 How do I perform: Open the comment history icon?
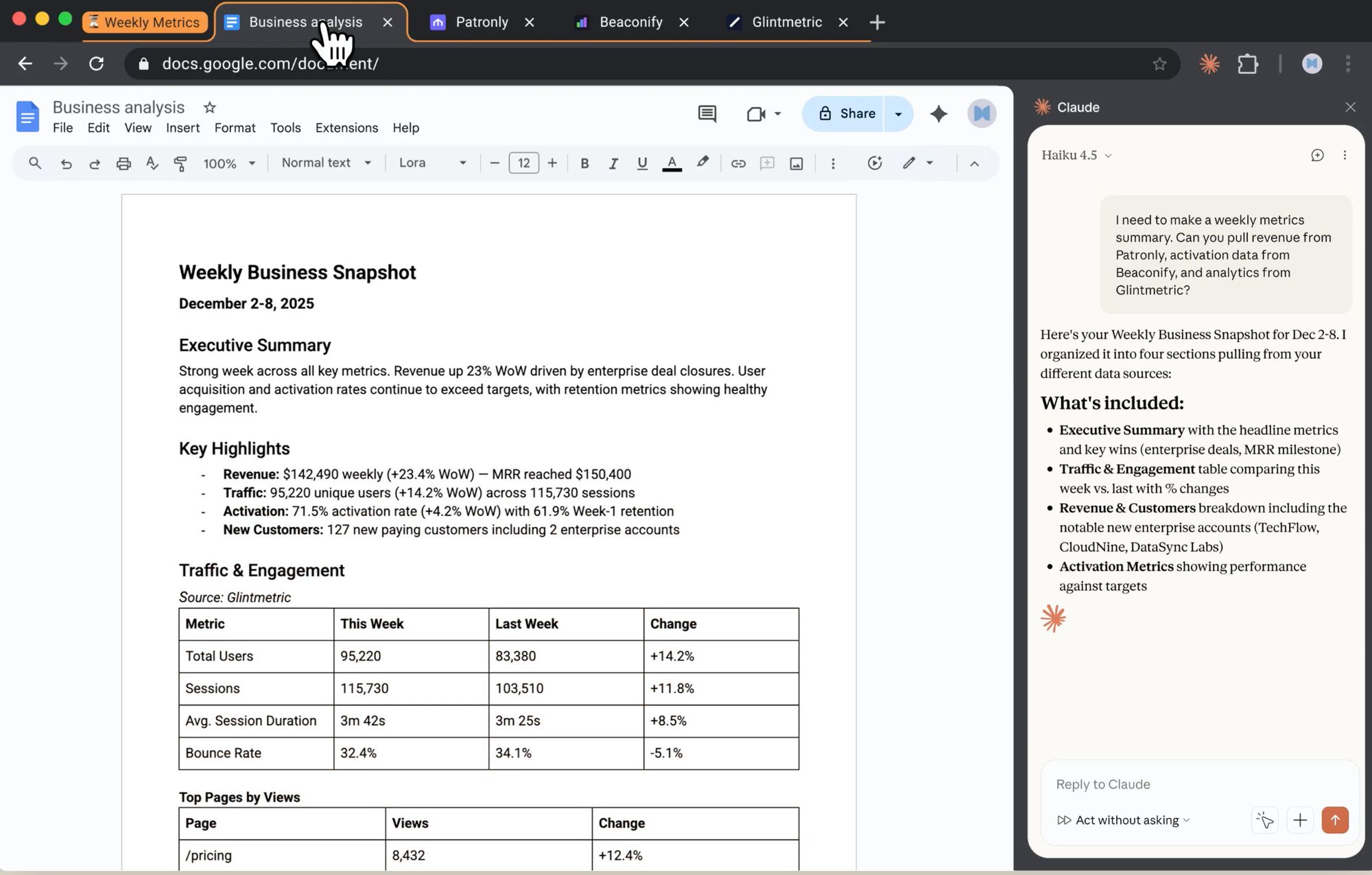click(707, 113)
